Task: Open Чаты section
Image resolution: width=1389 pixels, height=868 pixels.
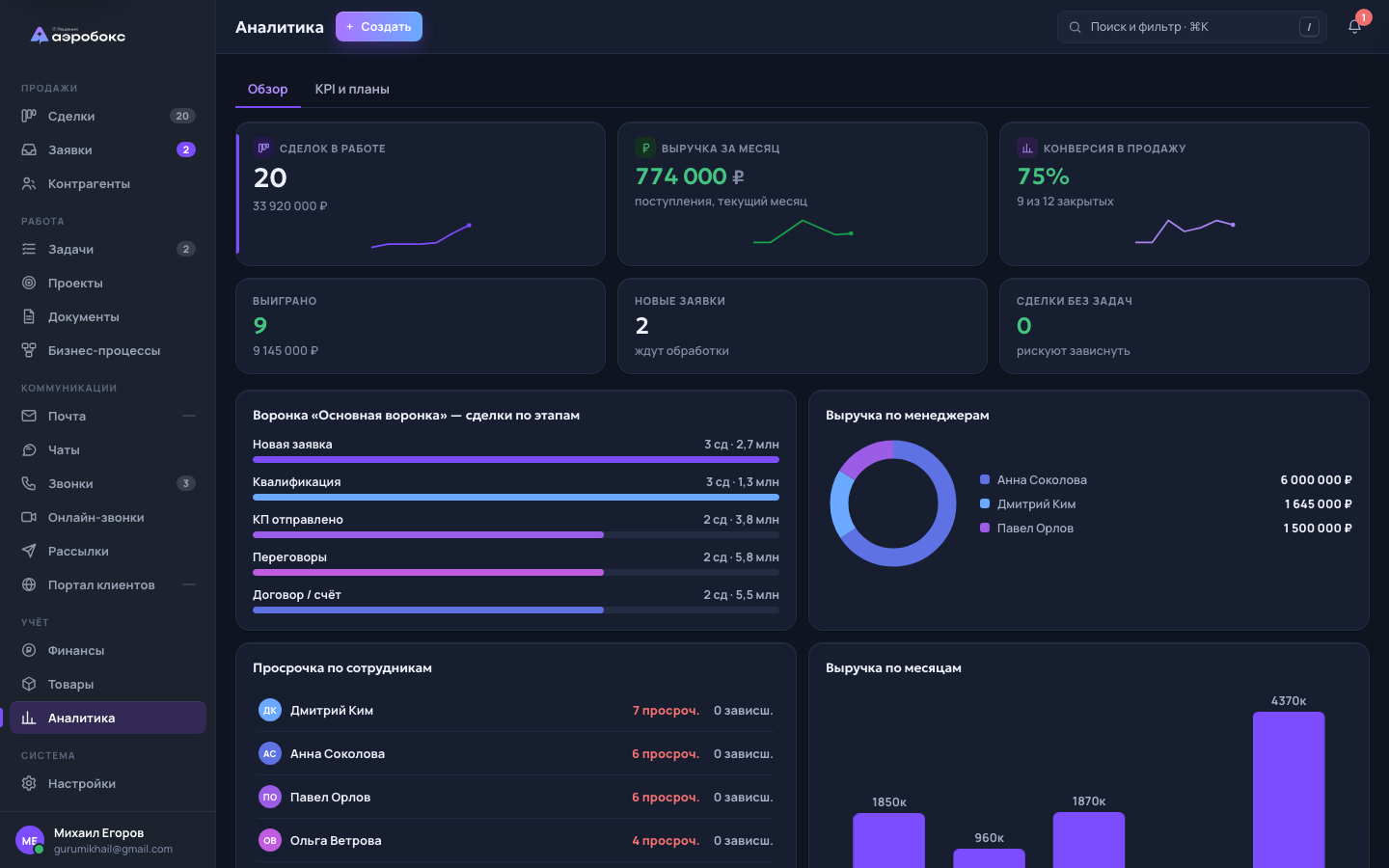Action: click(108, 449)
